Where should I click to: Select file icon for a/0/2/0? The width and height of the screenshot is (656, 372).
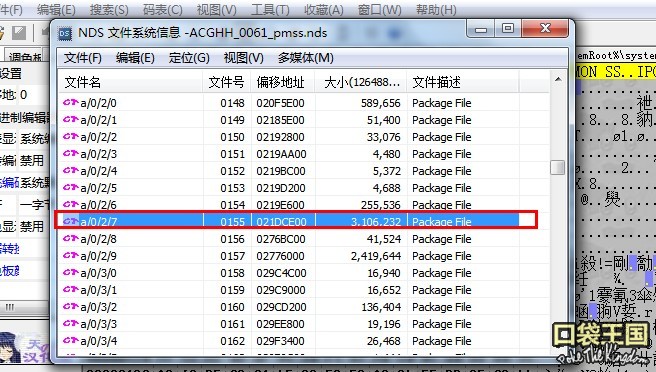(x=71, y=103)
